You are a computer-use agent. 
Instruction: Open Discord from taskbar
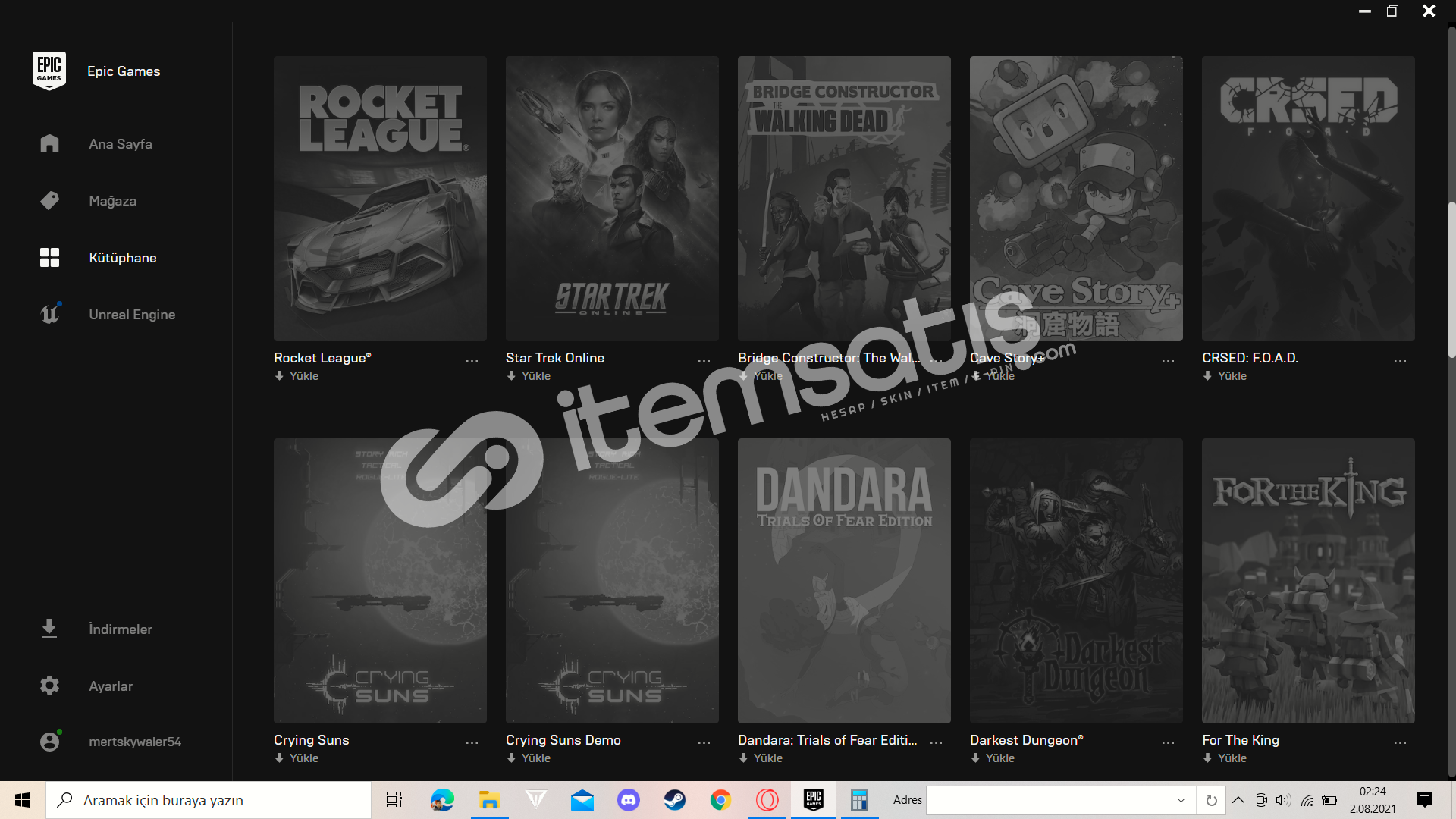(629, 800)
